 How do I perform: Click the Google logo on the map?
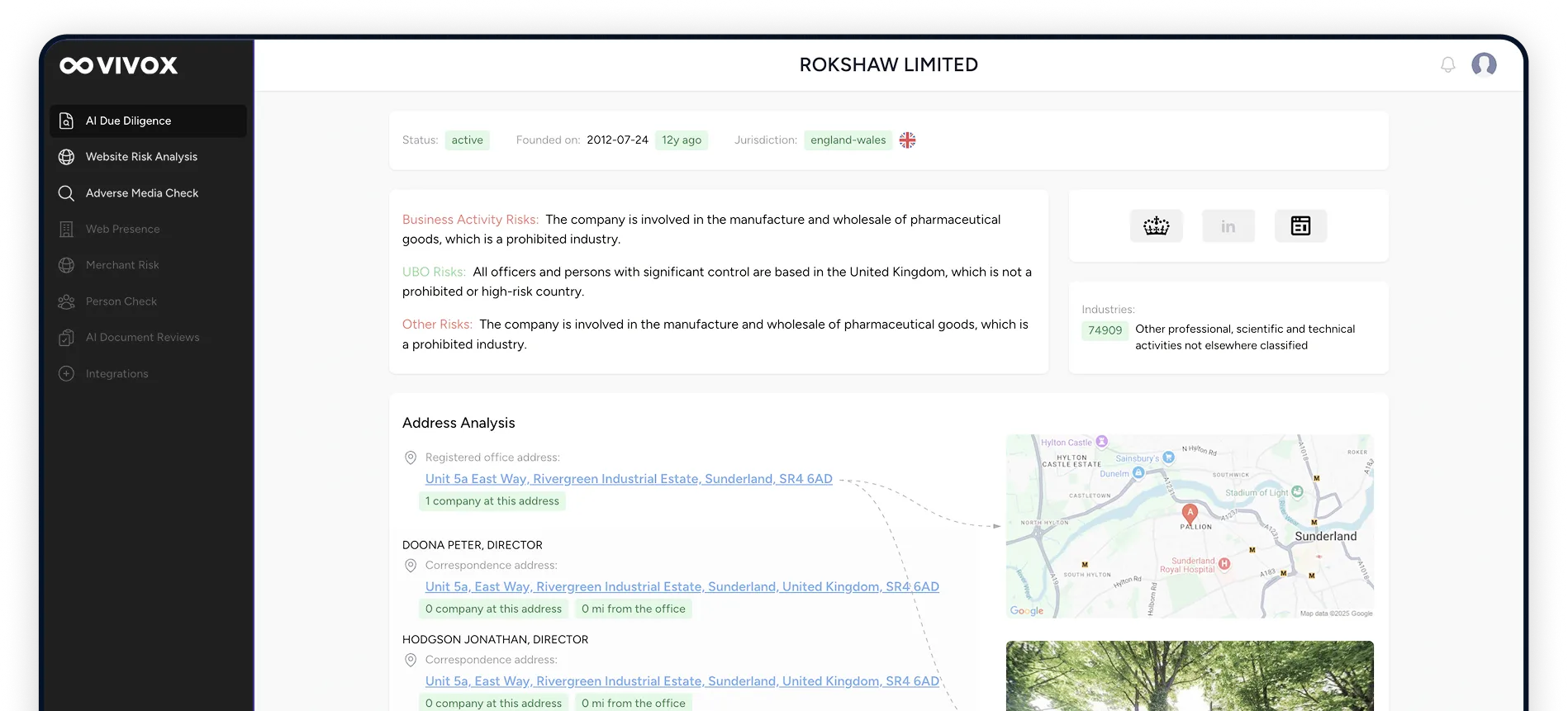point(1027,611)
